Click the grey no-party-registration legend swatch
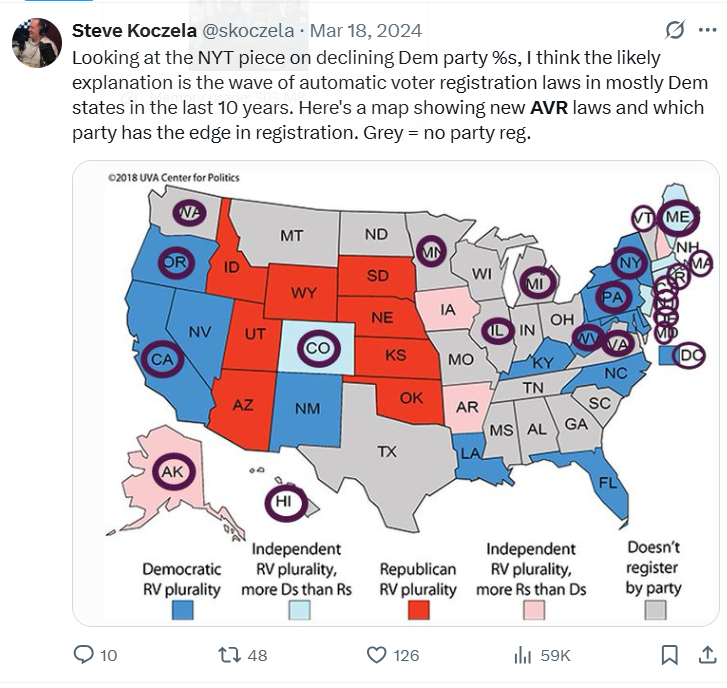727x688 pixels. click(x=654, y=609)
